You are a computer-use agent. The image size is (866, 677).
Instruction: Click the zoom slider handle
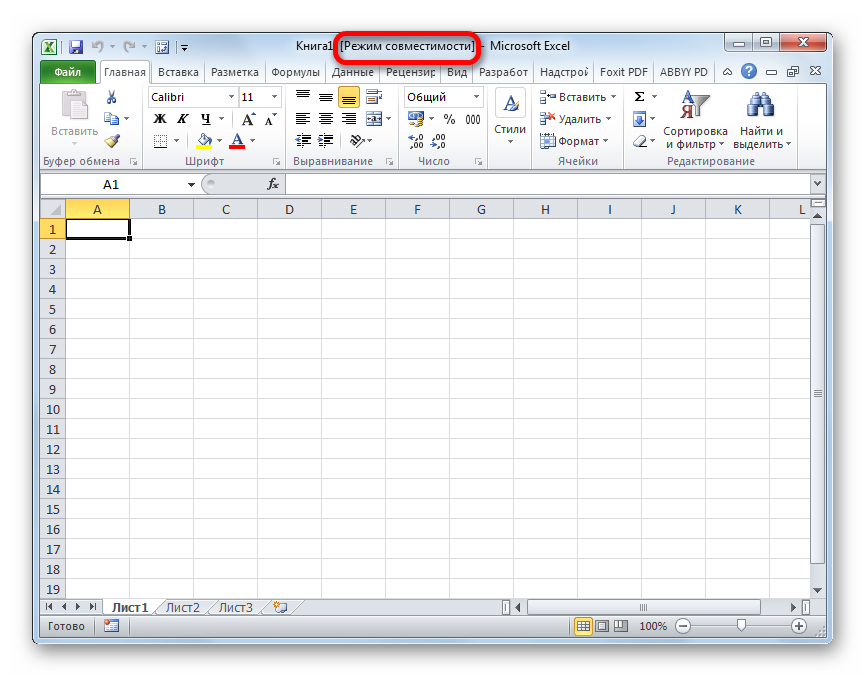[741, 626]
